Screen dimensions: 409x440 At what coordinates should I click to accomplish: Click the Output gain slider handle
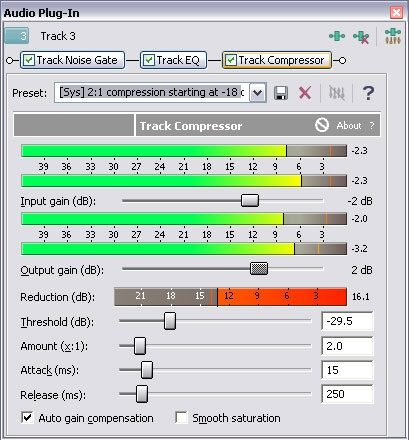[259, 268]
